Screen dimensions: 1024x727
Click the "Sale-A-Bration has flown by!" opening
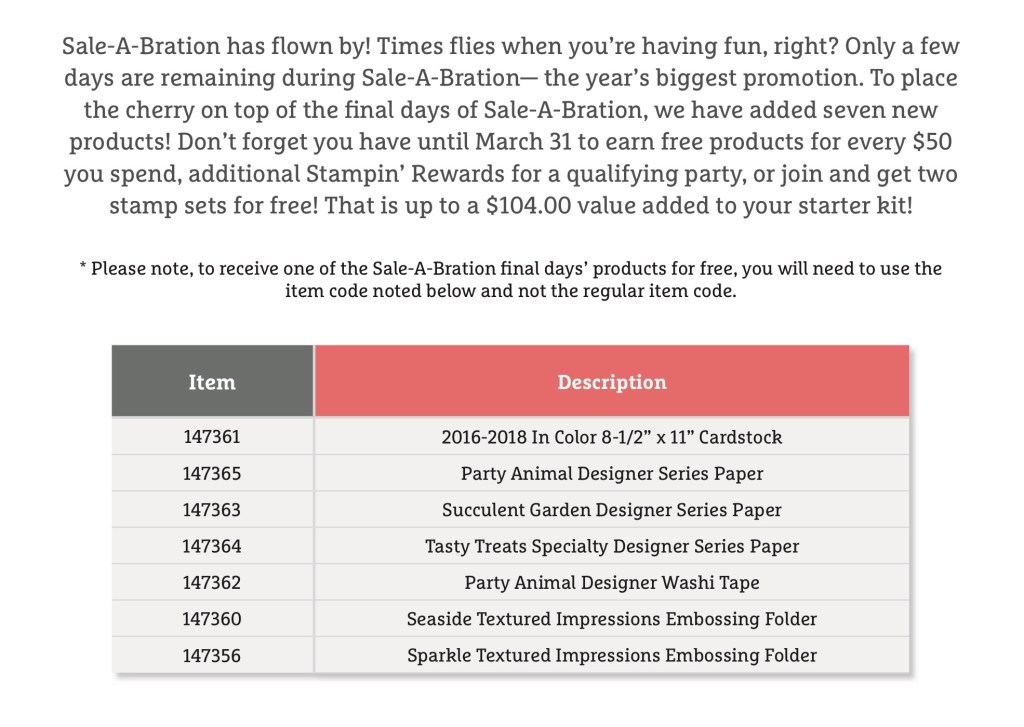click(x=216, y=47)
